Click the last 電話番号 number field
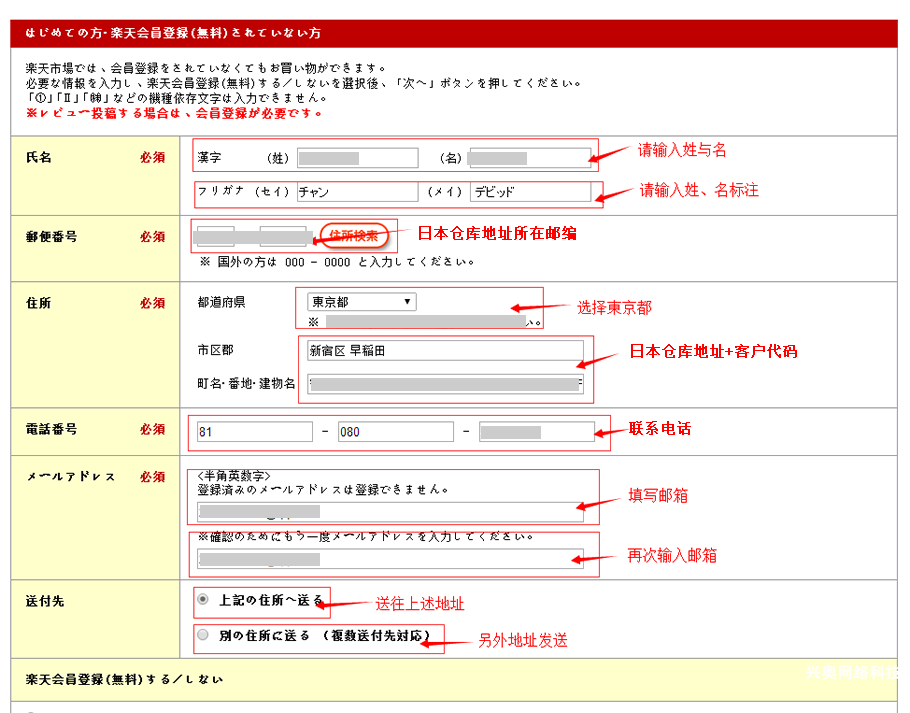Screen dimensions: 910x713 coord(536,432)
